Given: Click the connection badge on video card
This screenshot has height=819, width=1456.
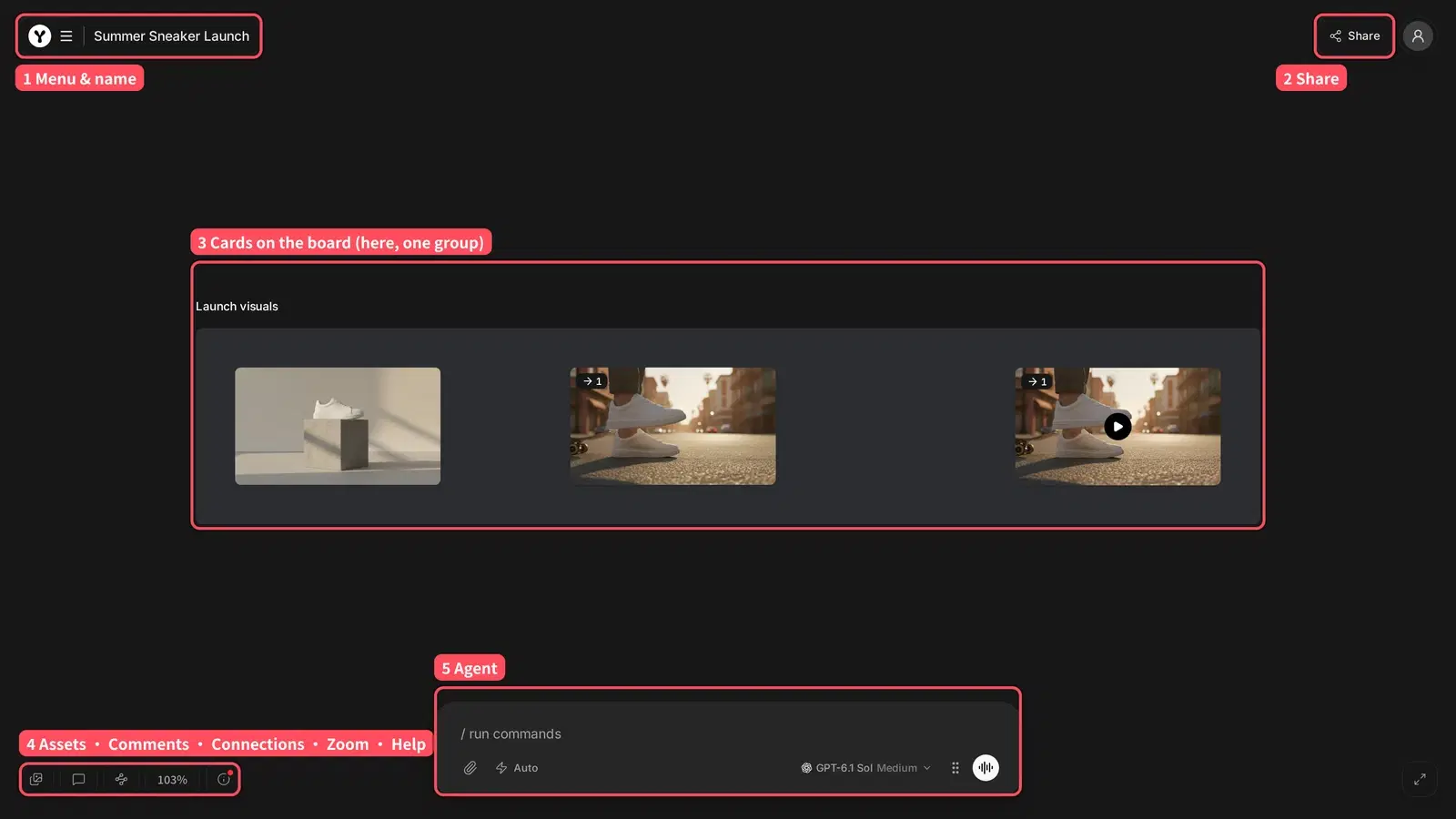Looking at the screenshot, I should tap(1037, 381).
